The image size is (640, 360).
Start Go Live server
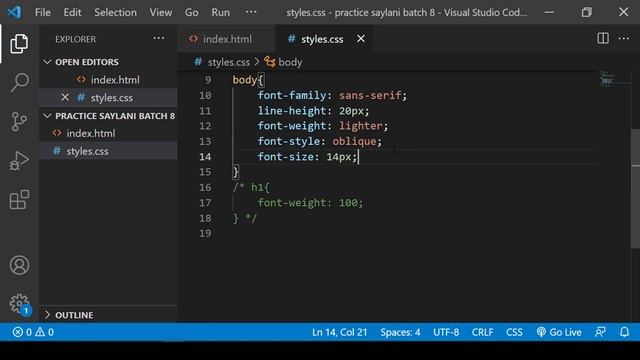click(559, 332)
